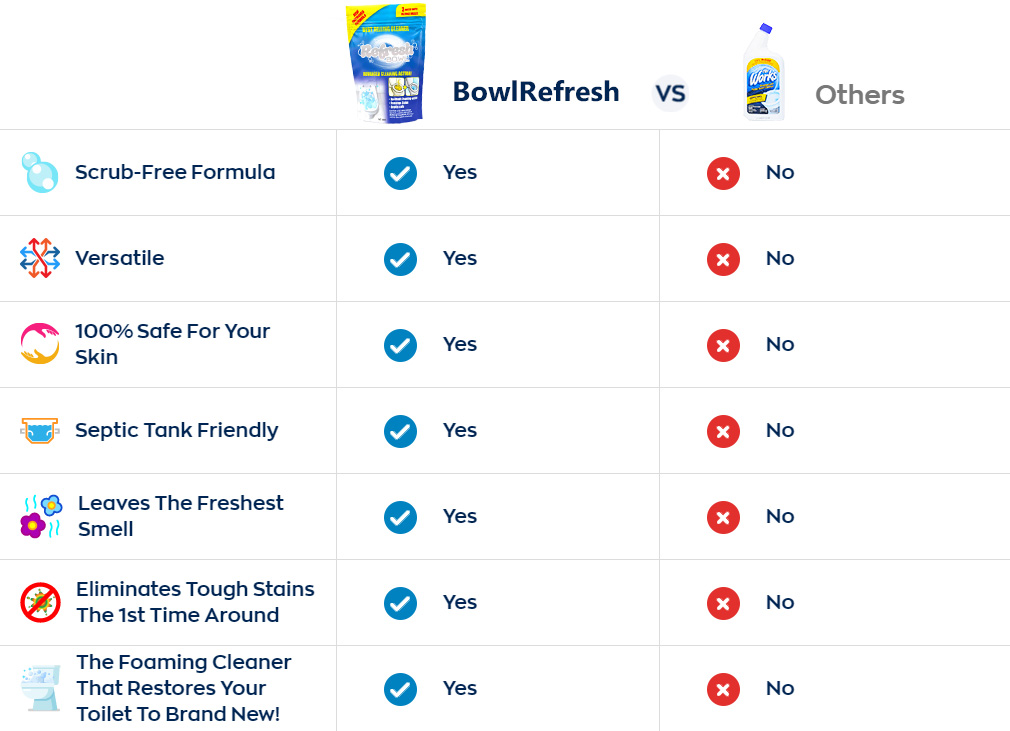Click the VS badge between products
Image resolution: width=1010 pixels, height=731 pixels.
(x=670, y=94)
